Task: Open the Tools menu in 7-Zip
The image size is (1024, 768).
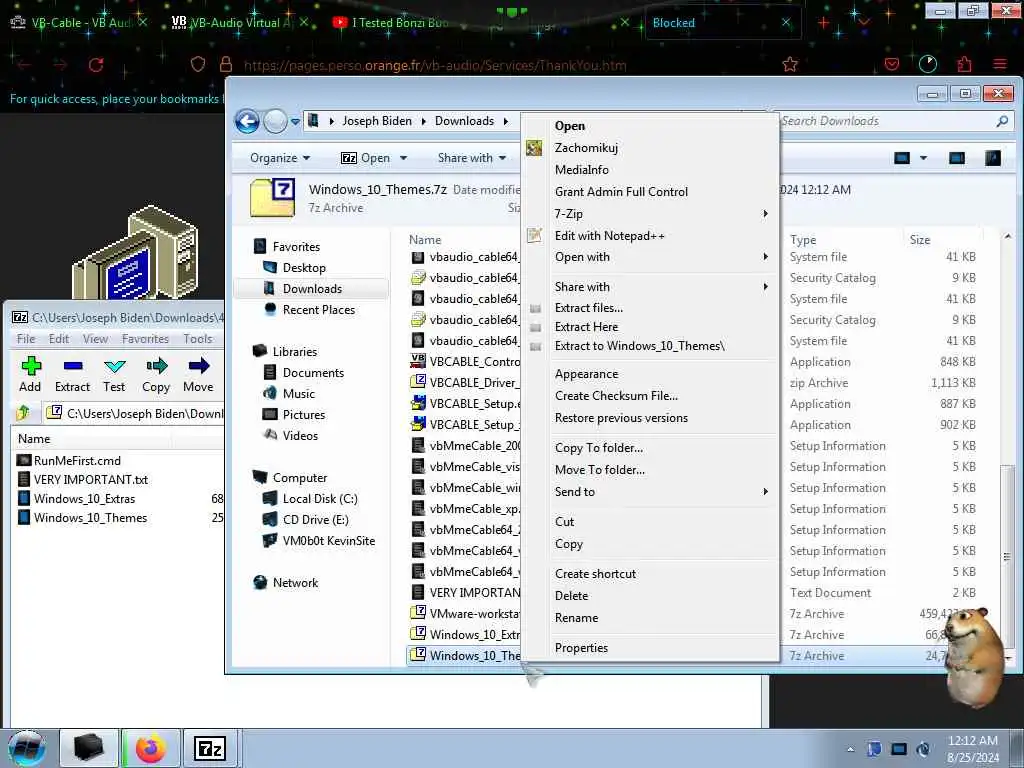Action: coord(197,339)
